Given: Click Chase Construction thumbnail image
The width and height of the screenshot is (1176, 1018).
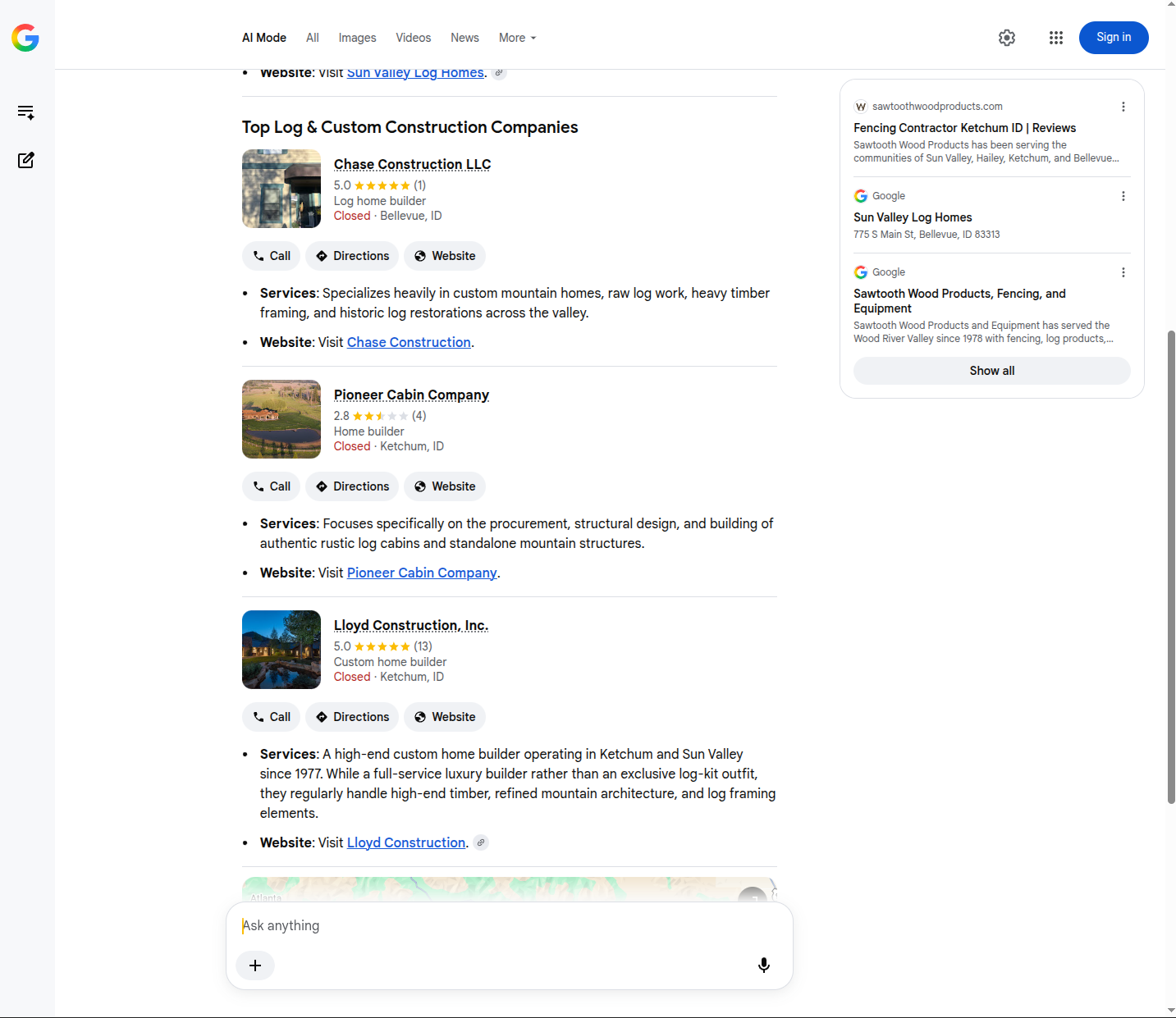Looking at the screenshot, I should pyautogui.click(x=281, y=189).
